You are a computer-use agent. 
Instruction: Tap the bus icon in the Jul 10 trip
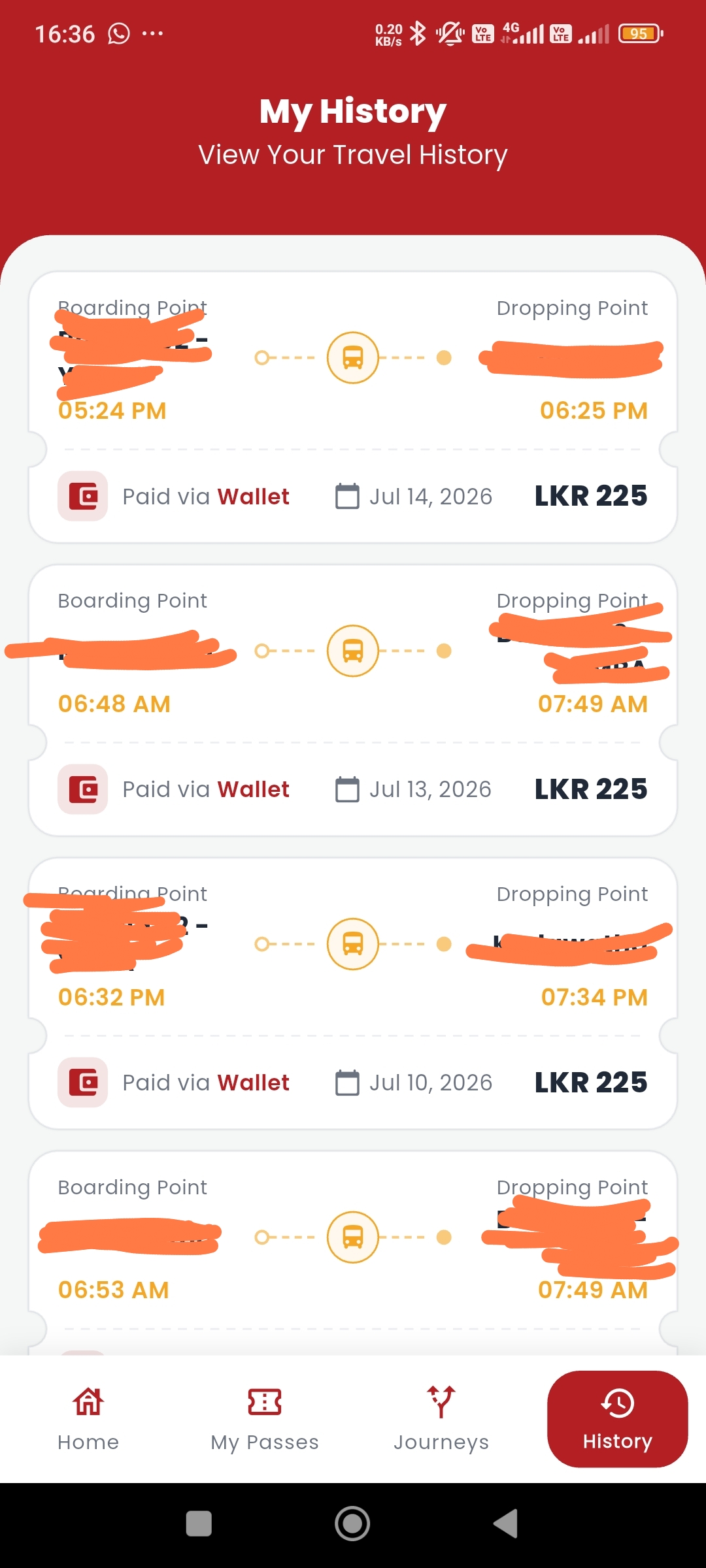(353, 944)
